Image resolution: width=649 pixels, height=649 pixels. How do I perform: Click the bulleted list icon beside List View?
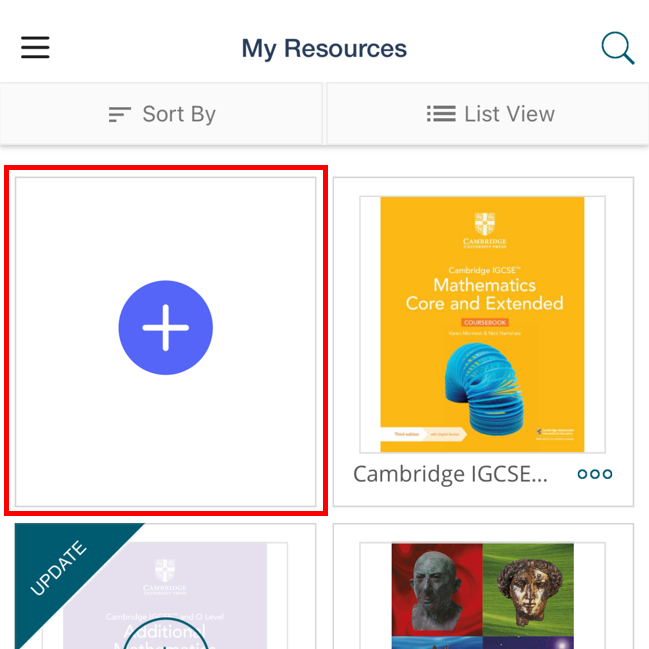coord(441,114)
